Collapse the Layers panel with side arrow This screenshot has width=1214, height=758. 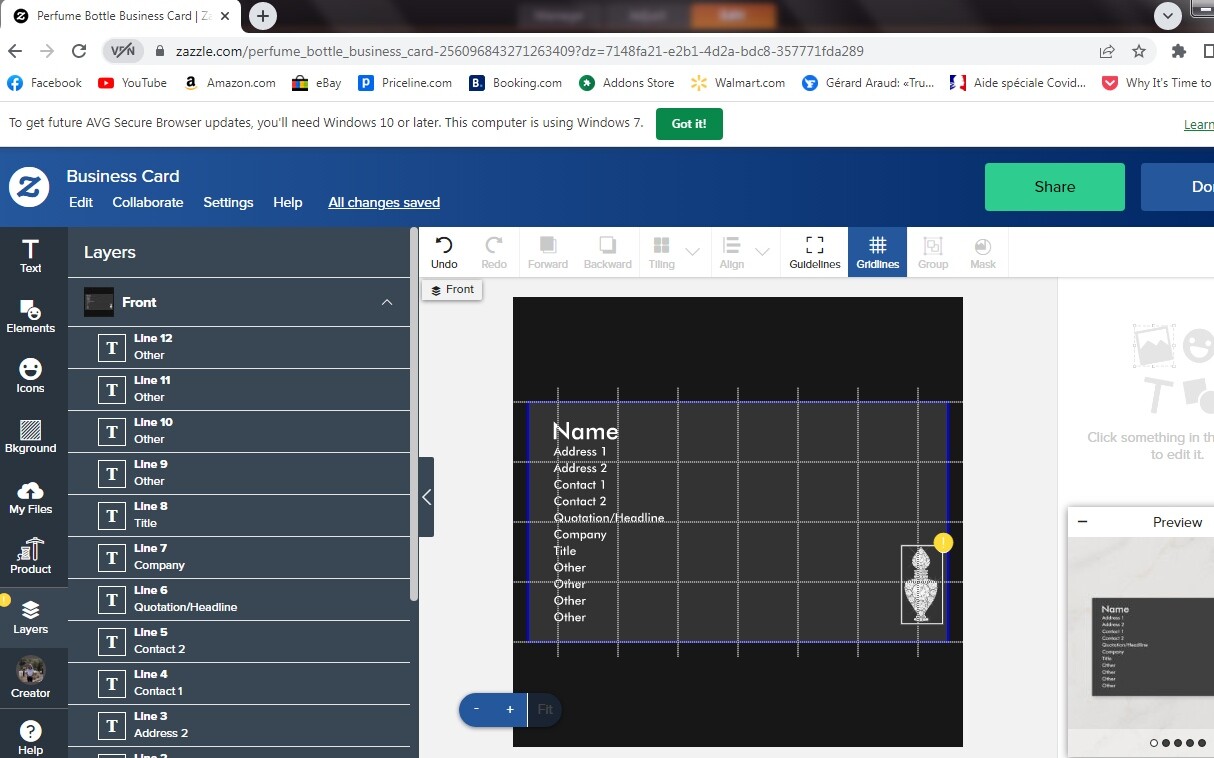pyautogui.click(x=427, y=497)
